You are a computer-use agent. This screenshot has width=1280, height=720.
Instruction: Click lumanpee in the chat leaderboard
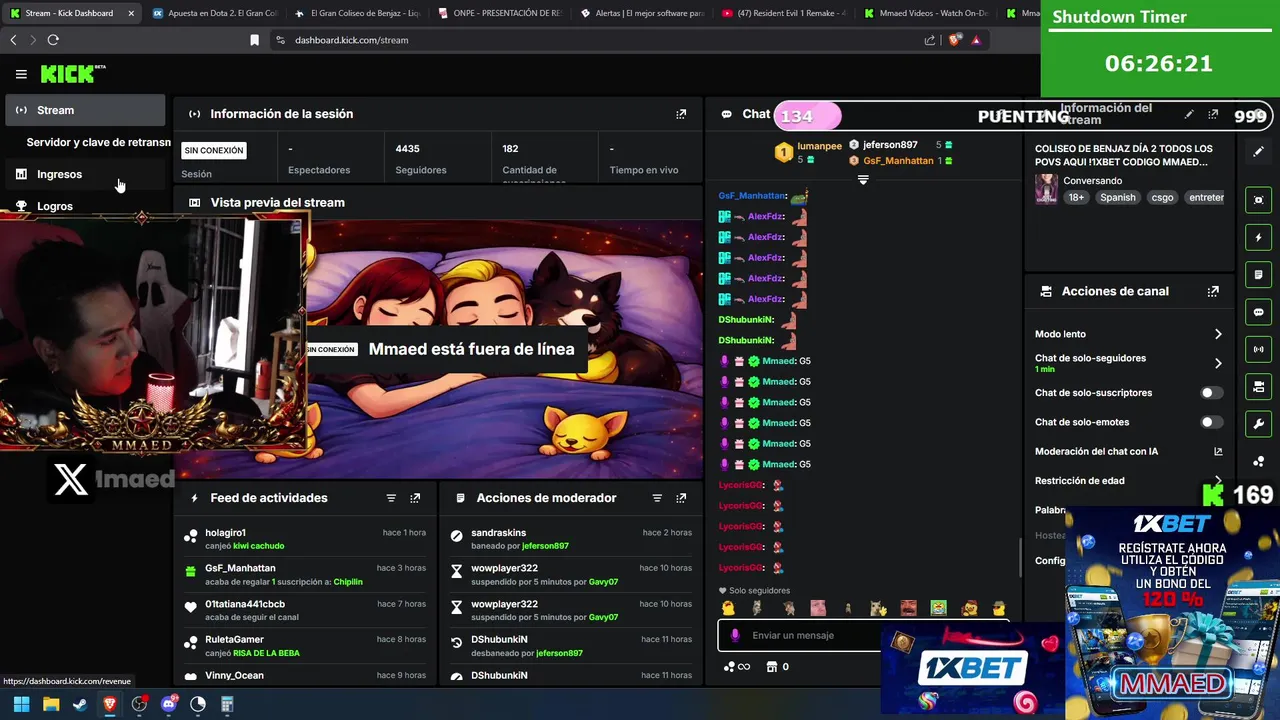click(819, 146)
